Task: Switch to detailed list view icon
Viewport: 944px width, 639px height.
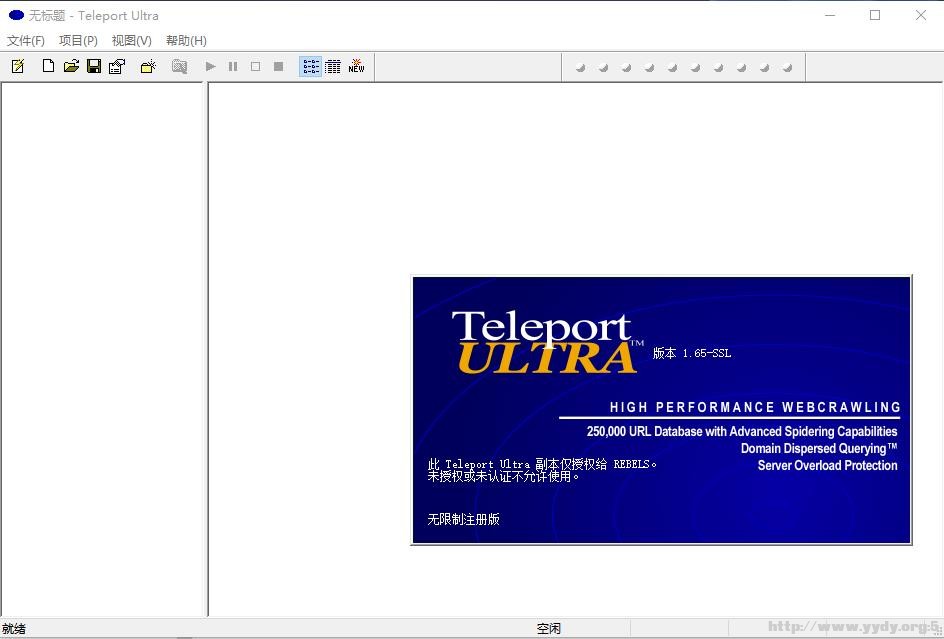Action: (x=333, y=66)
